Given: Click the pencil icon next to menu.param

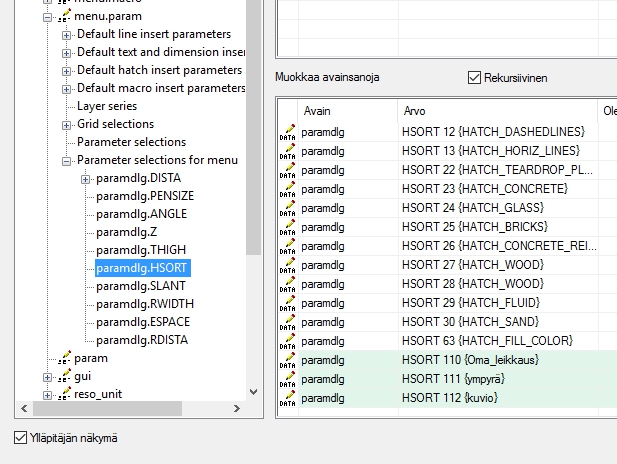Looking at the screenshot, I should tap(65, 16).
